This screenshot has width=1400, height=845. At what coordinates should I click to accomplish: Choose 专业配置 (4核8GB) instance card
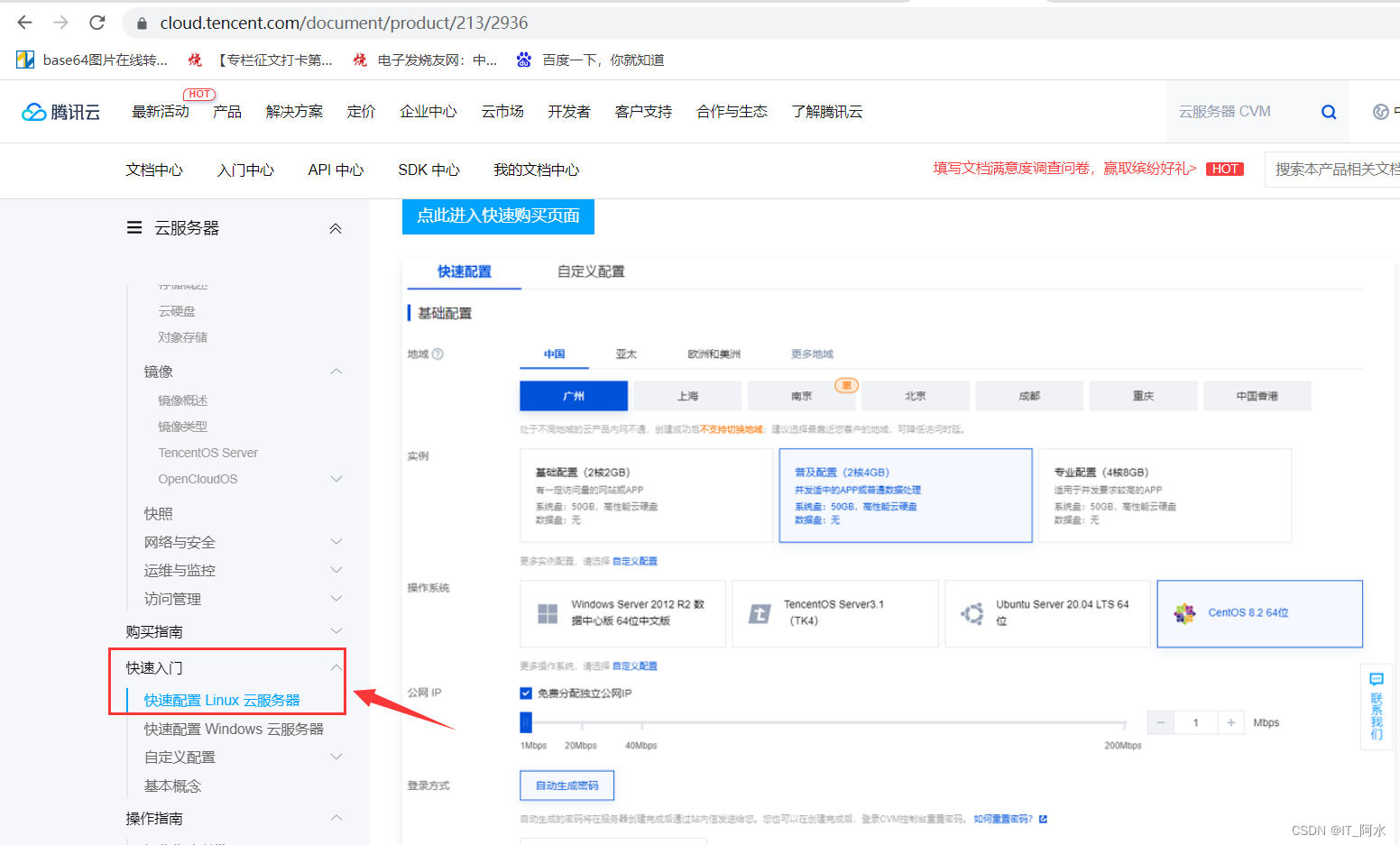1165,496
